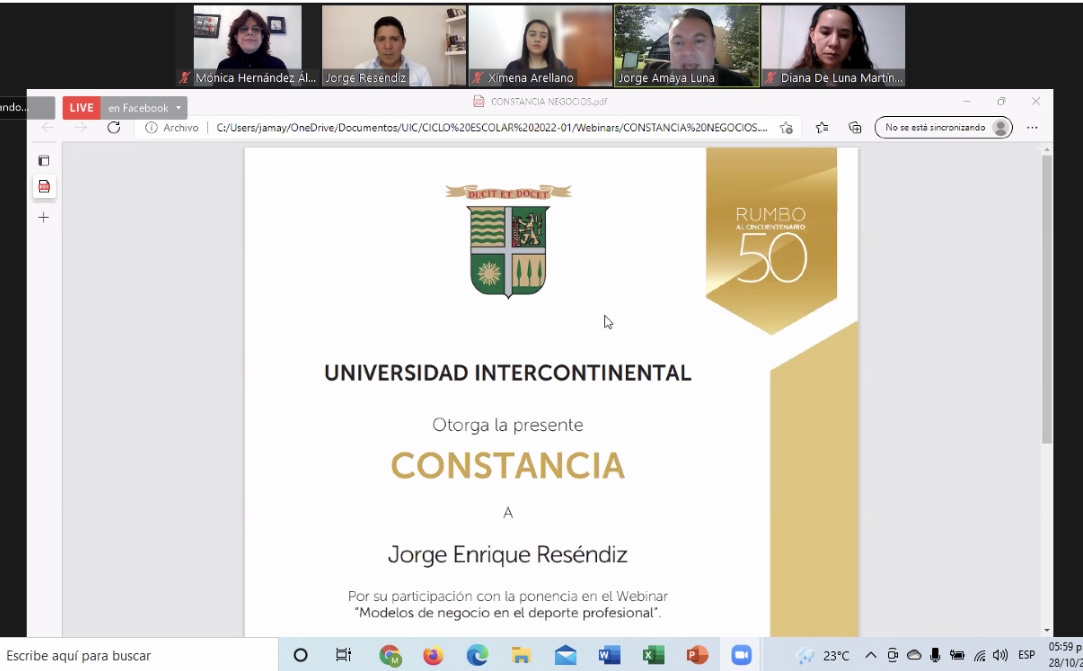Click the name 'Jorge Enrique Reséndiz' in the certificate
1083x671 pixels.
pos(508,554)
